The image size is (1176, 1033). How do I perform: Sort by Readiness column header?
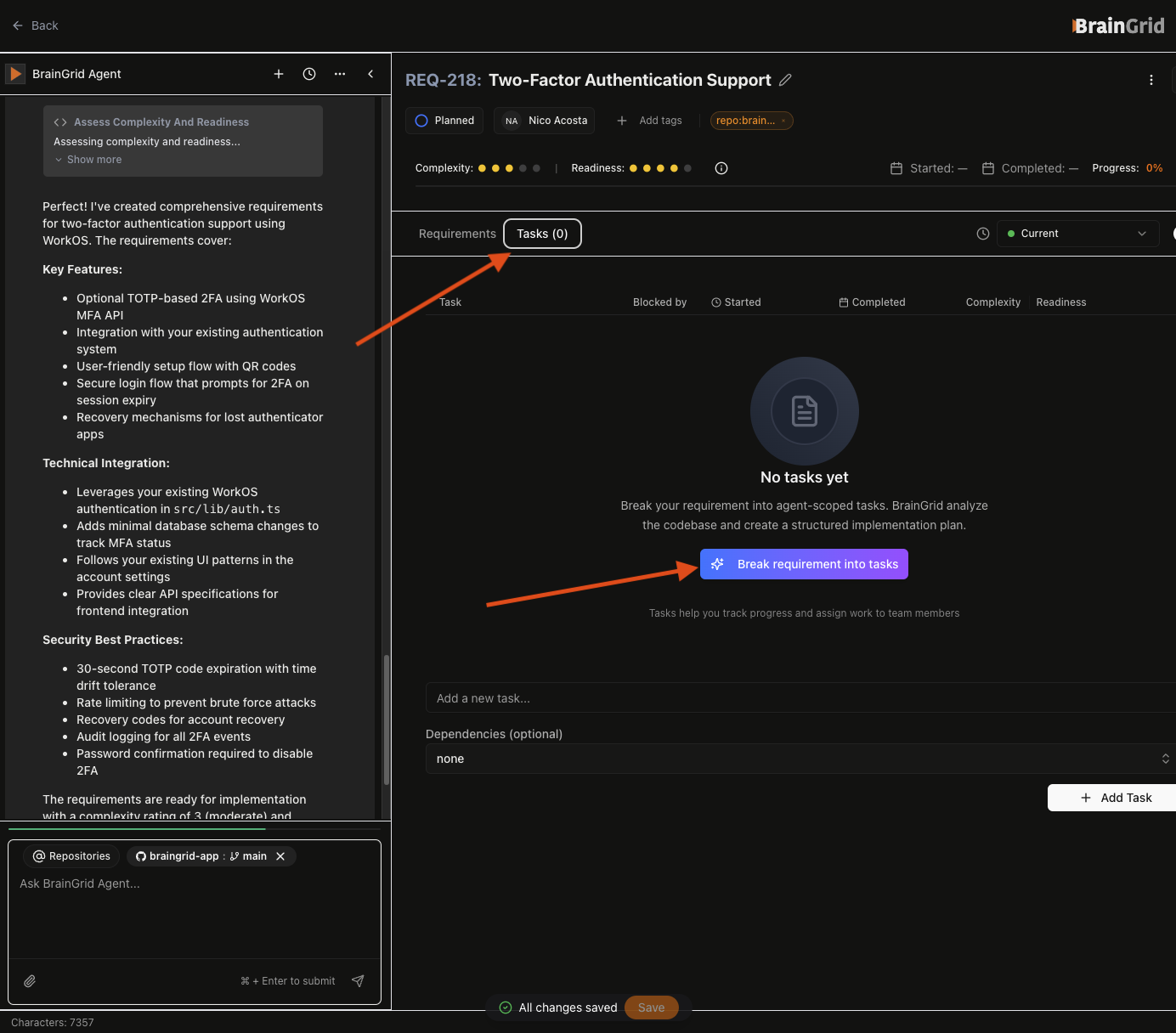pyautogui.click(x=1061, y=302)
